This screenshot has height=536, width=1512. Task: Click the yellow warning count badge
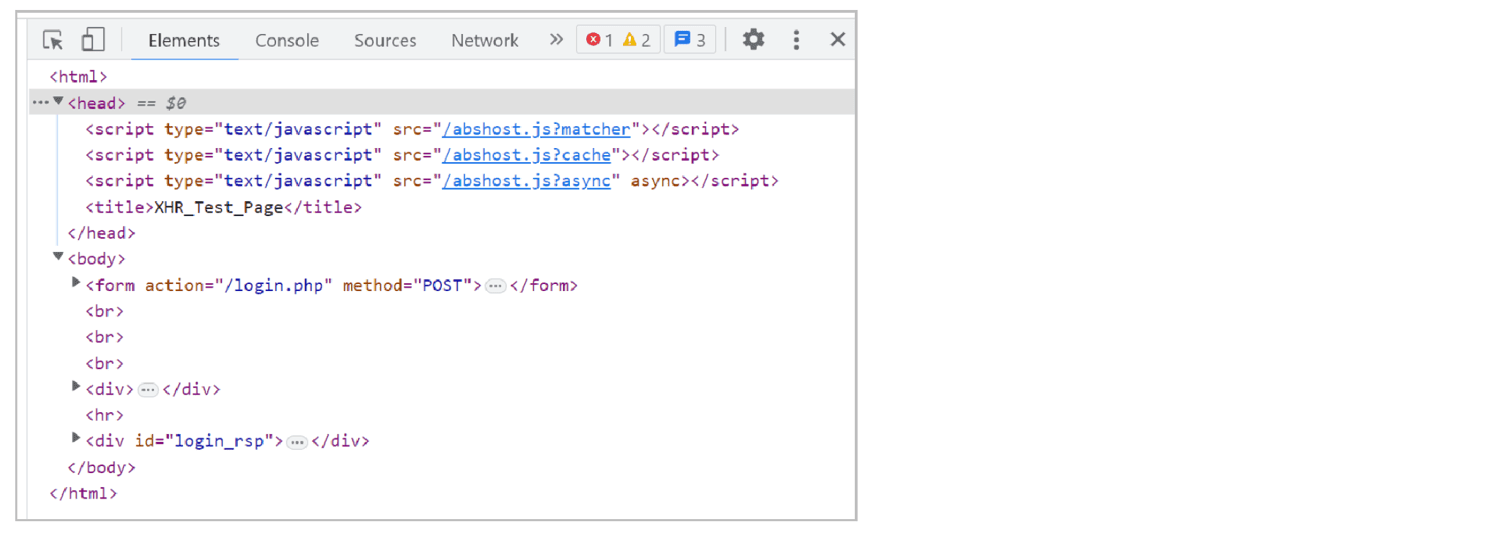(637, 40)
